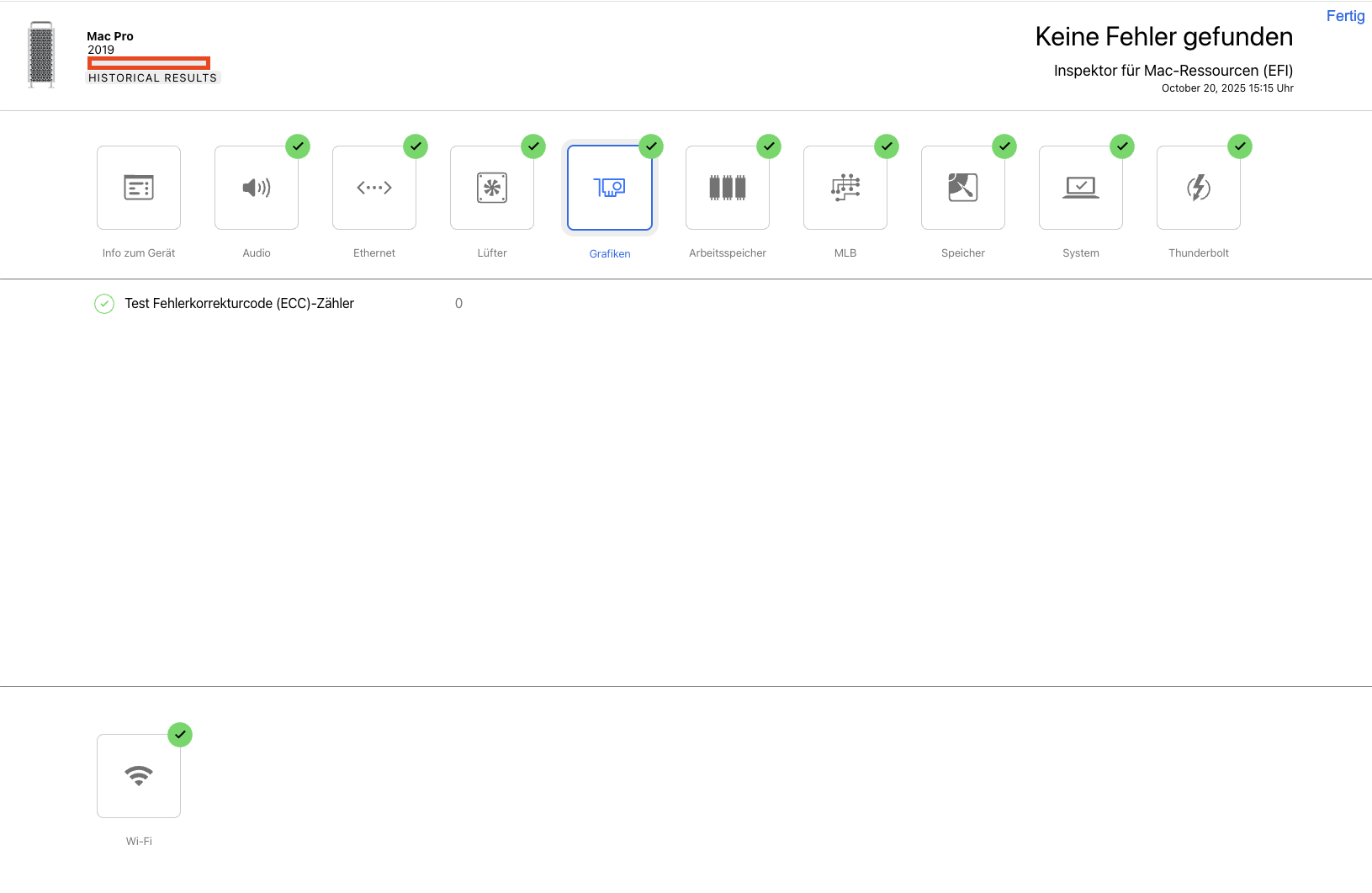Select the Wi-Fi test icon

coord(139,776)
